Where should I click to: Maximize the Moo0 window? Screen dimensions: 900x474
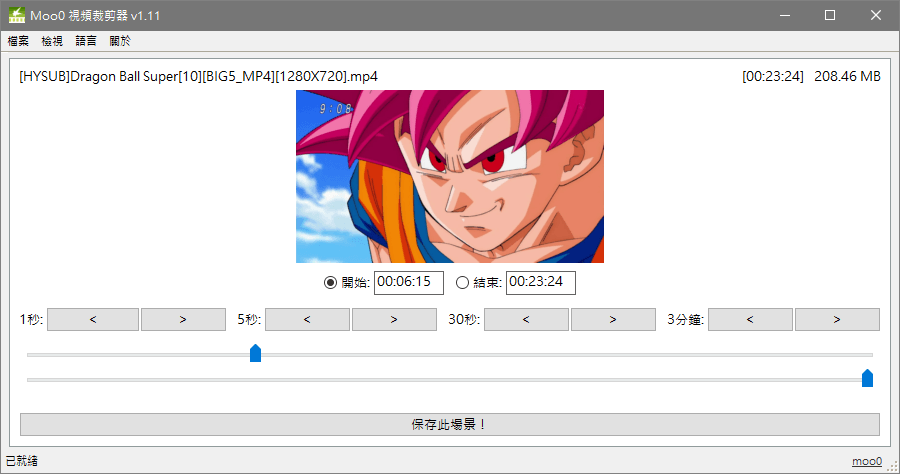pos(830,15)
